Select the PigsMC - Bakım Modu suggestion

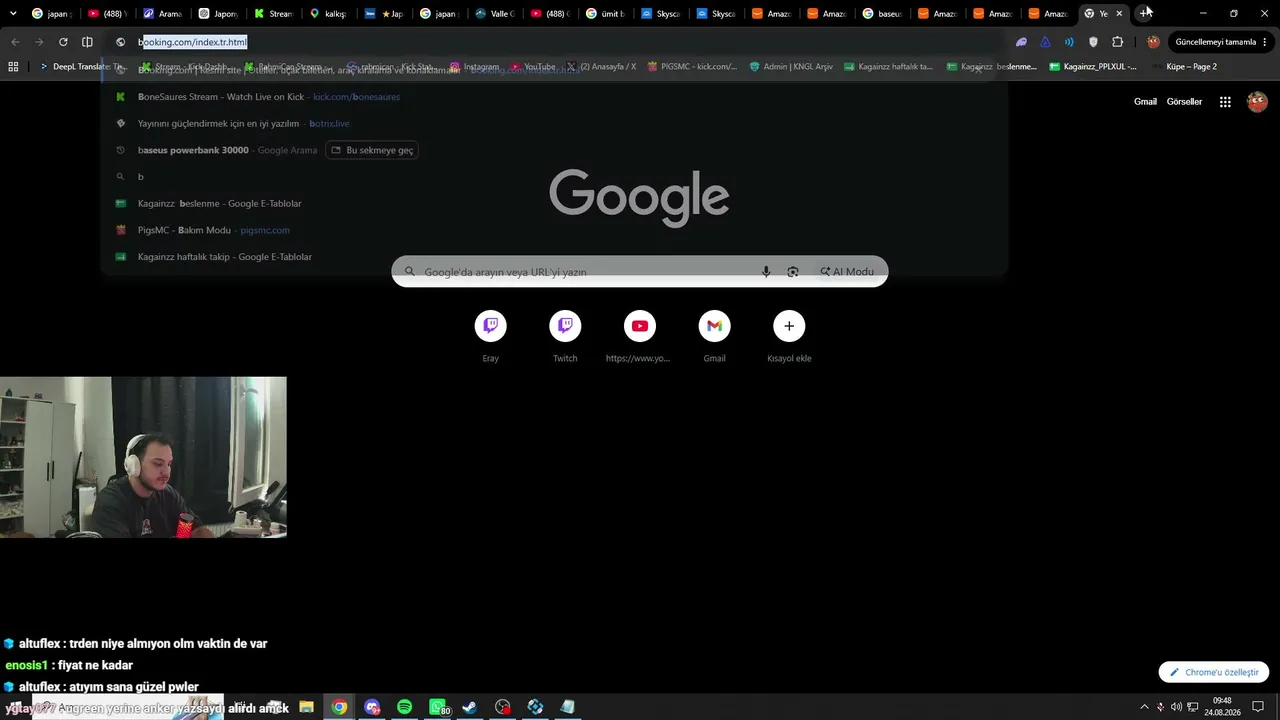(553, 230)
